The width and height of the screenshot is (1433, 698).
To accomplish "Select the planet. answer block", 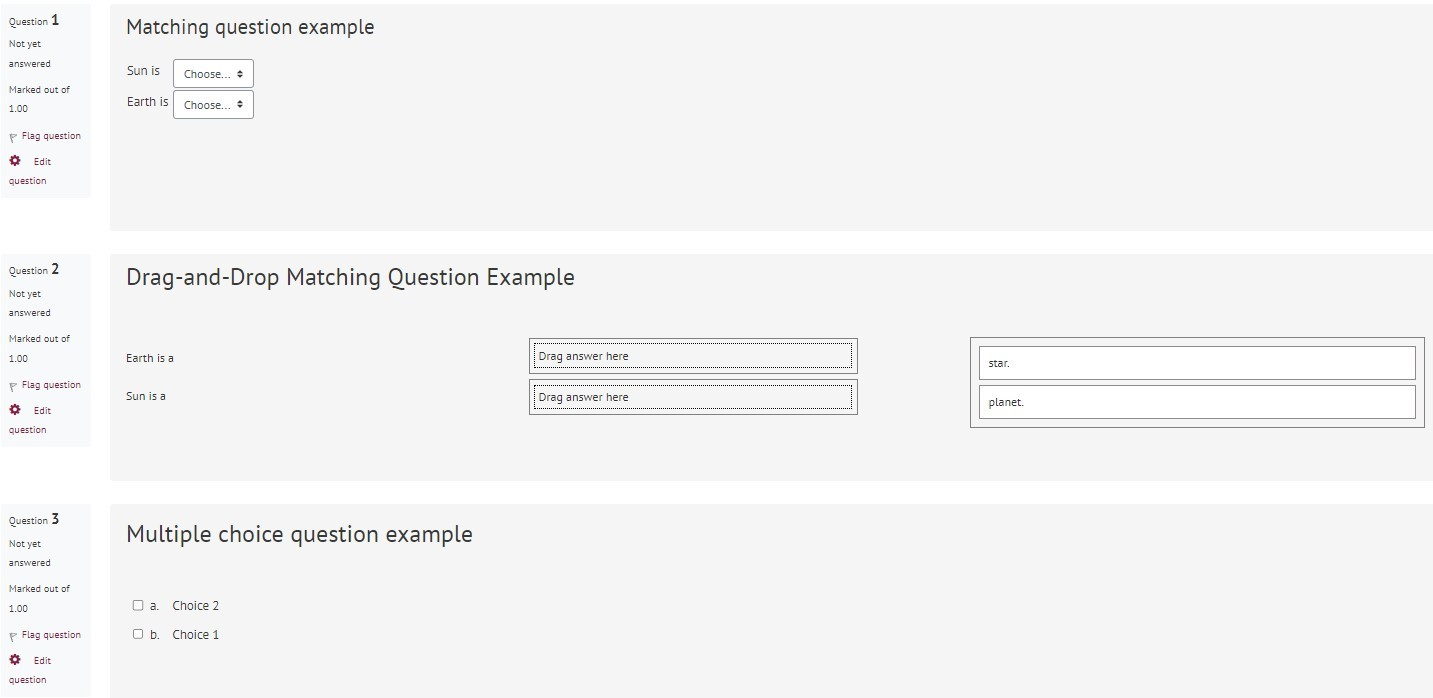I will [1197, 402].
